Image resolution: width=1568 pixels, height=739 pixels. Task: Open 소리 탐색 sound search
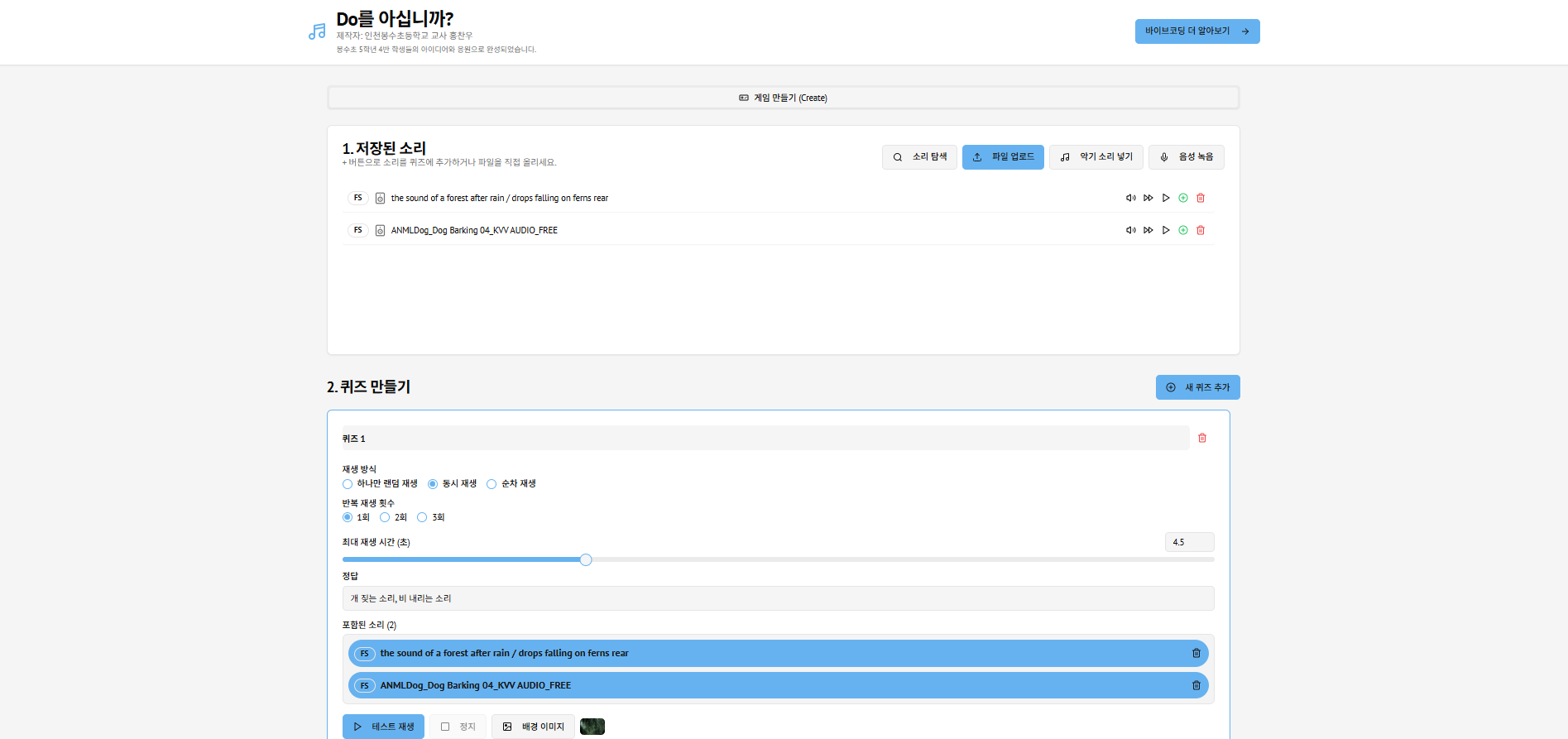coord(919,157)
